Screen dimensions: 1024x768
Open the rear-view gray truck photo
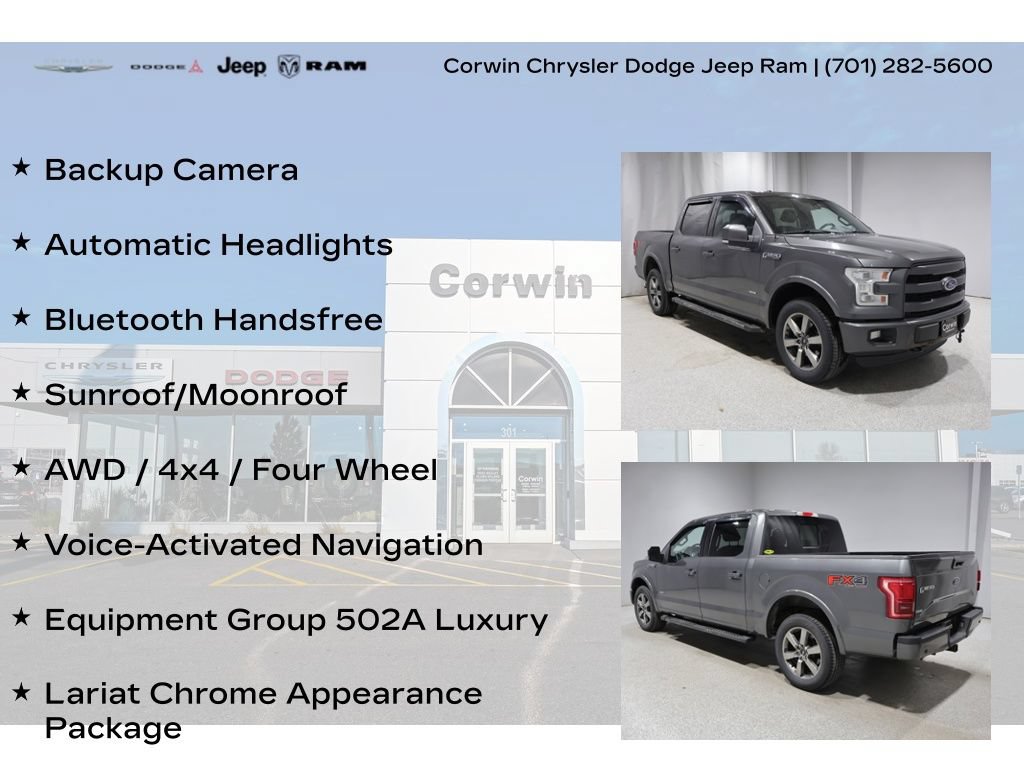point(806,601)
